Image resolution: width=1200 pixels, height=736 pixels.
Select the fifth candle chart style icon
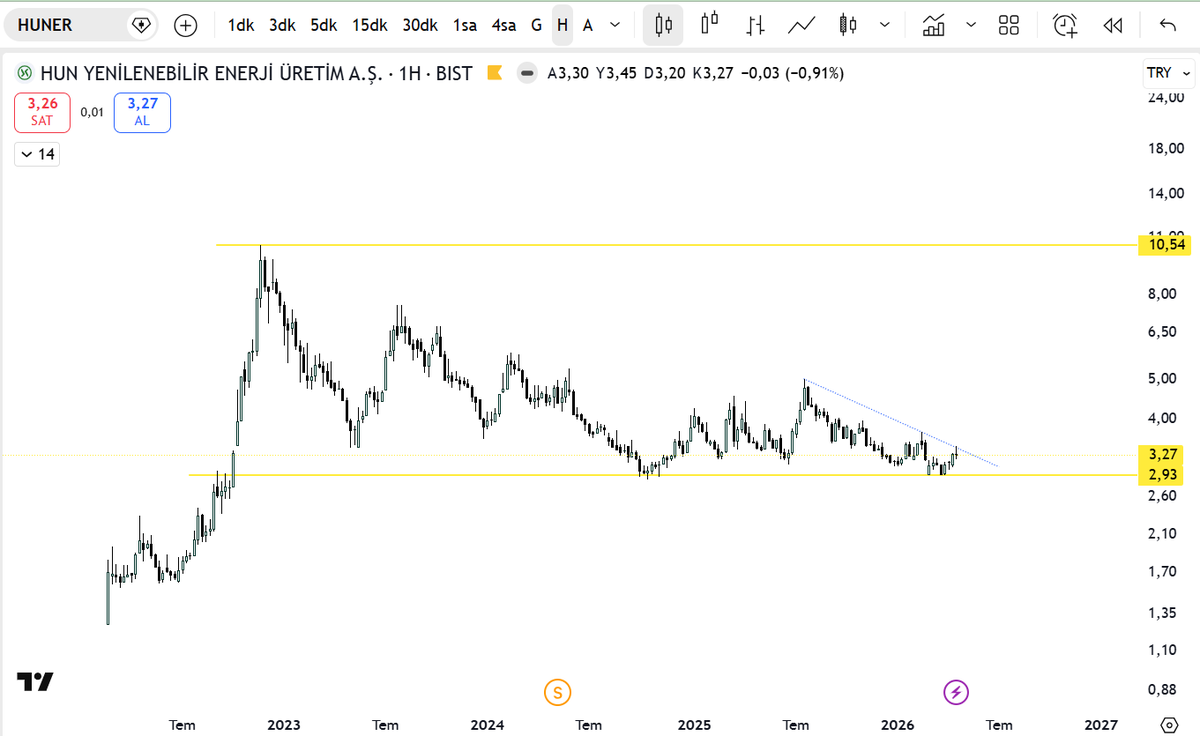coord(849,25)
